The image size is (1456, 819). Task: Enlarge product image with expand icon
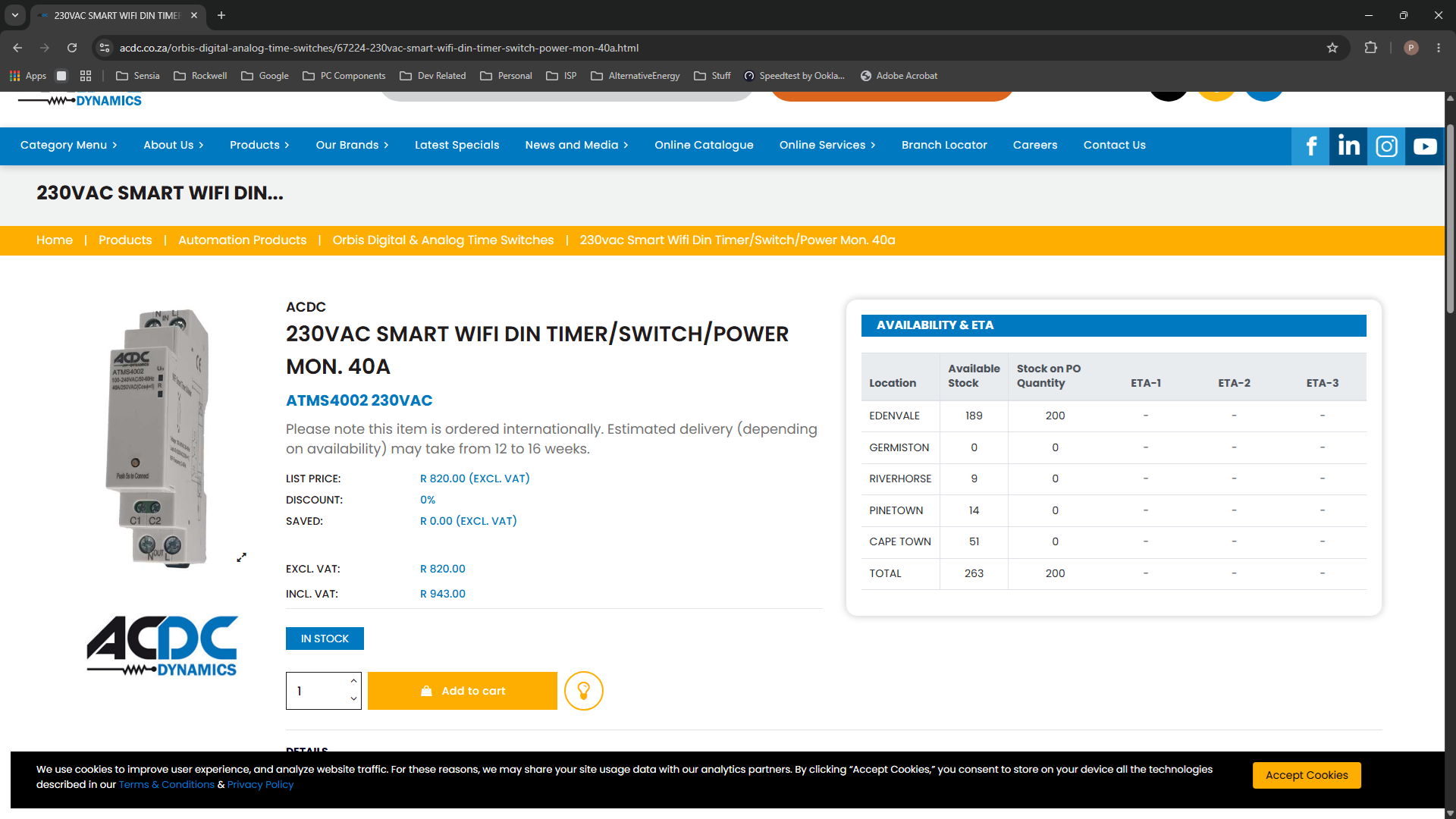click(x=241, y=557)
